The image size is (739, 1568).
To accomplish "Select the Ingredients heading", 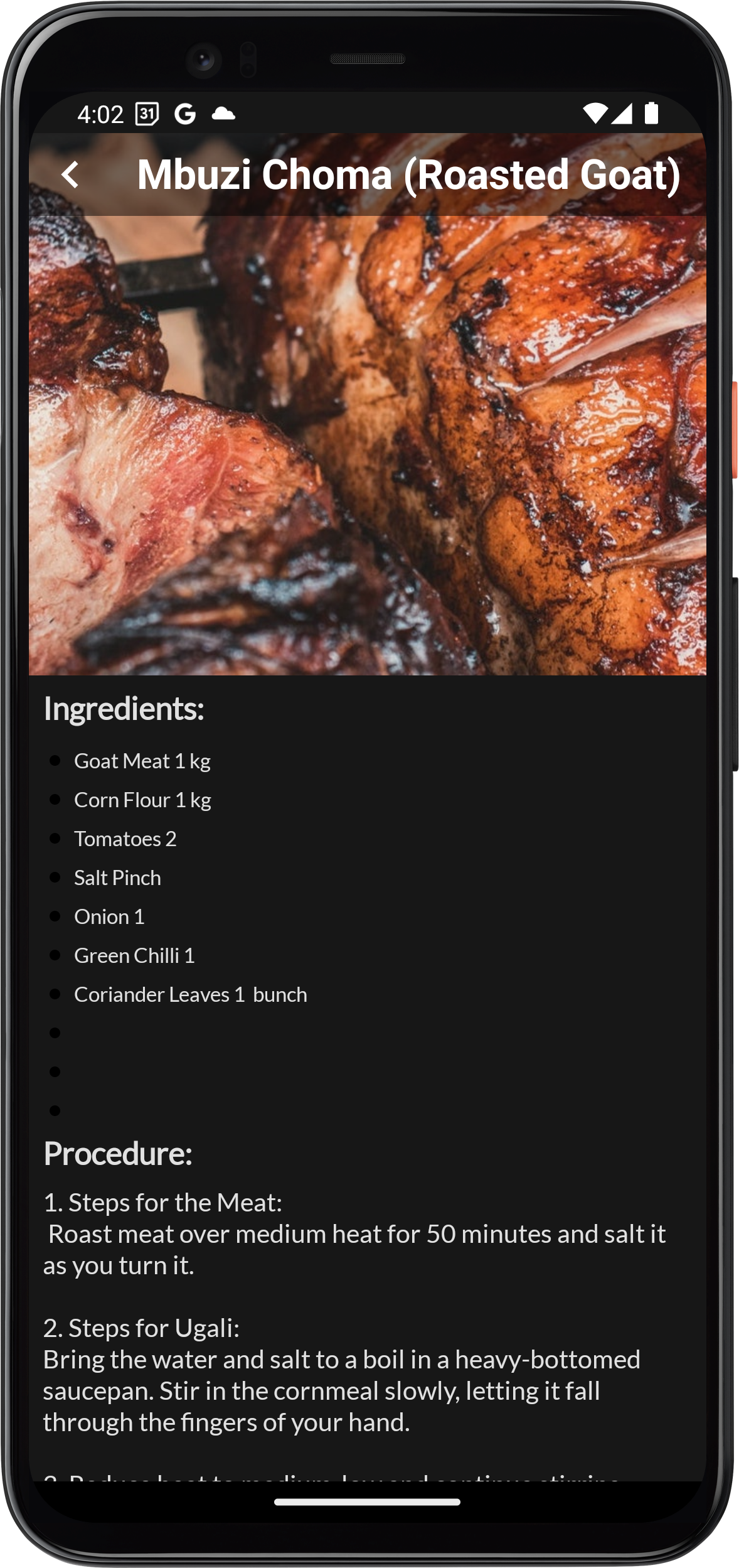I will tap(124, 709).
